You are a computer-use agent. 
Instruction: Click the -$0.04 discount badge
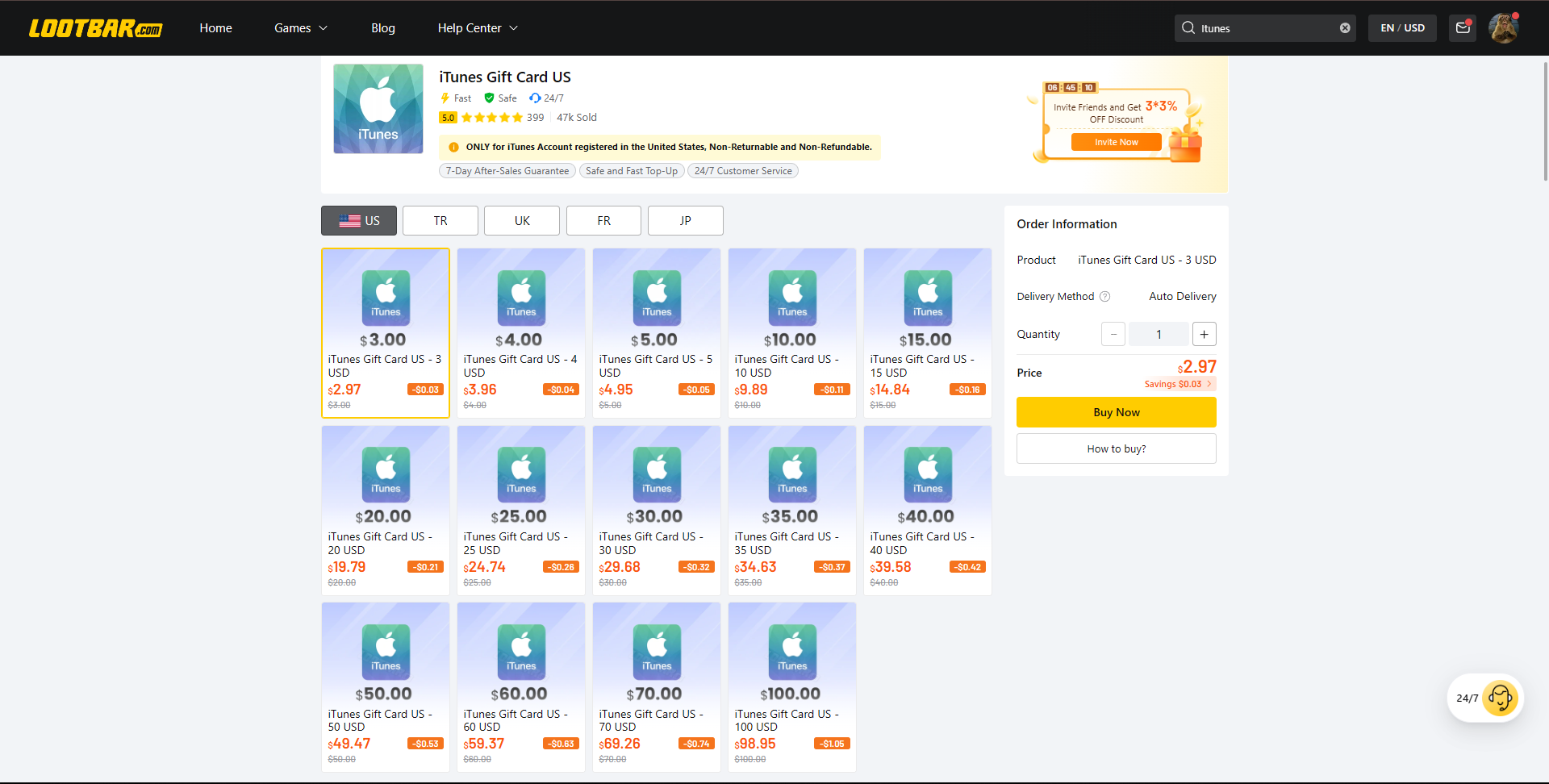coord(562,390)
